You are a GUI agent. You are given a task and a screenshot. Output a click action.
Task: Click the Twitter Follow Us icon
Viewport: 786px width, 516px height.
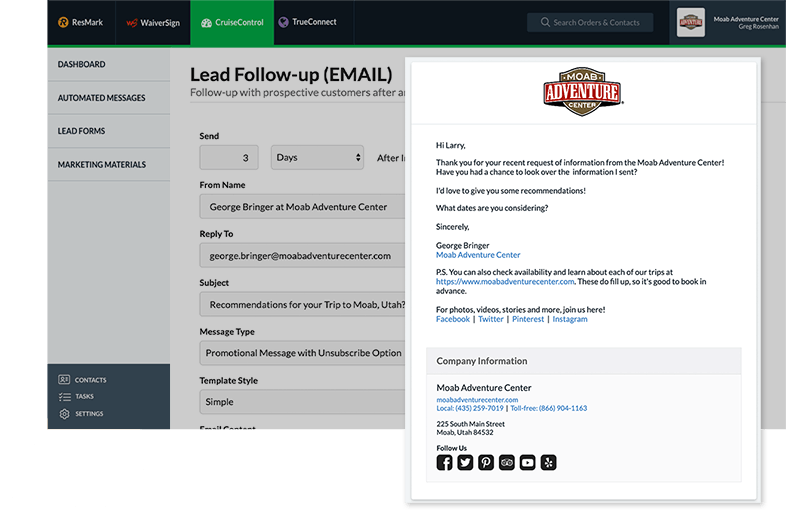[x=465, y=462]
